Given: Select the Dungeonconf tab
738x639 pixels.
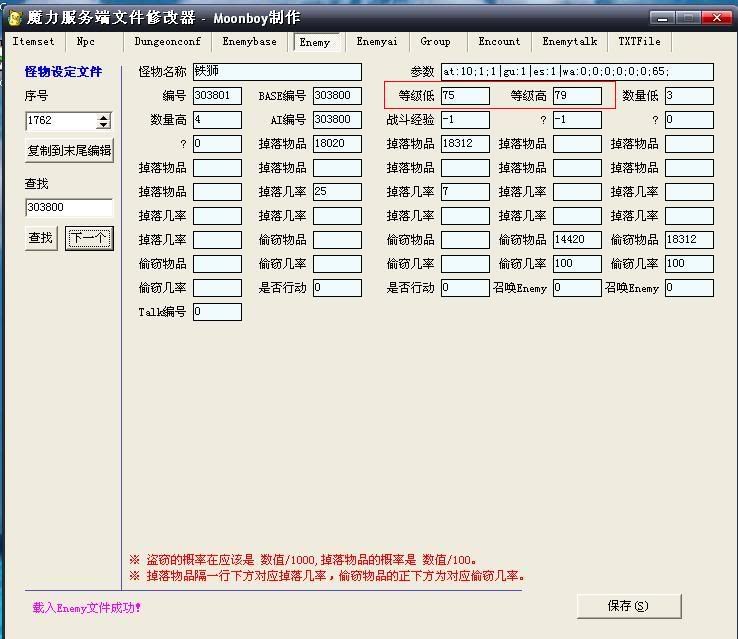Looking at the screenshot, I should coord(168,42).
